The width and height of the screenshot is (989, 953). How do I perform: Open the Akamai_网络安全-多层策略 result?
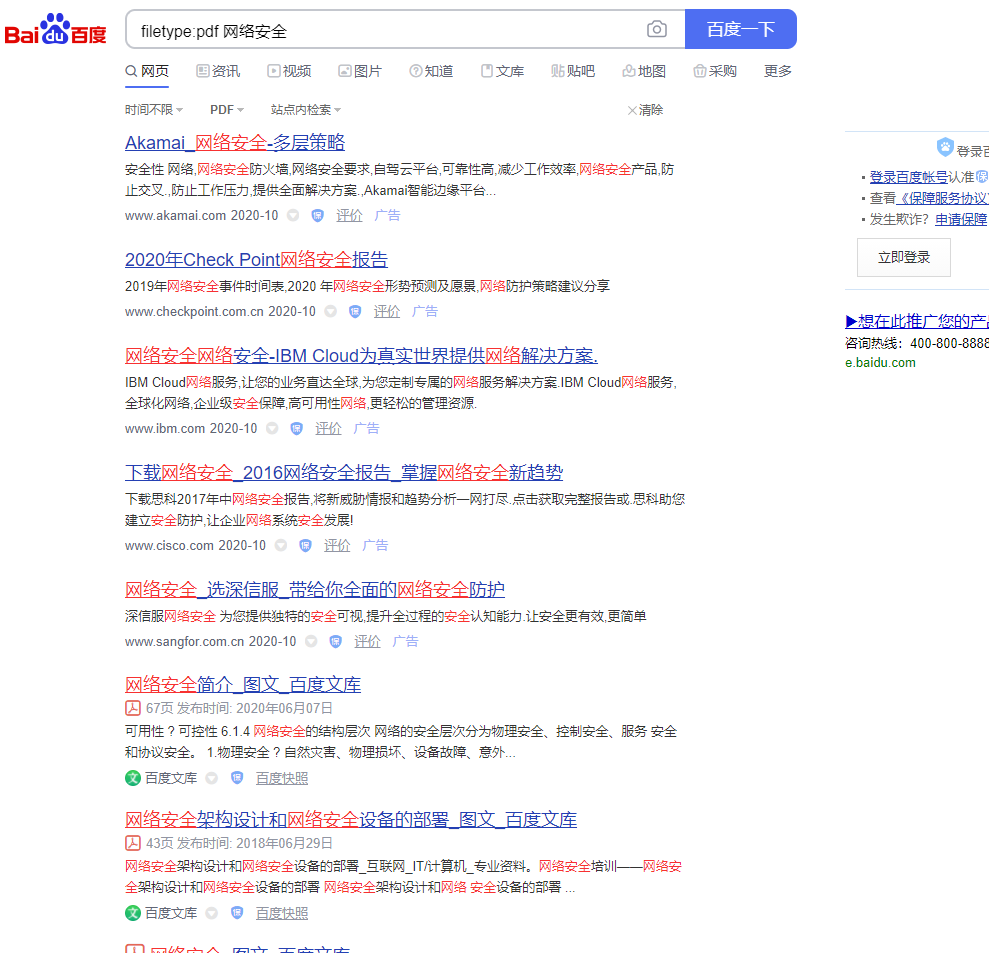pos(235,143)
